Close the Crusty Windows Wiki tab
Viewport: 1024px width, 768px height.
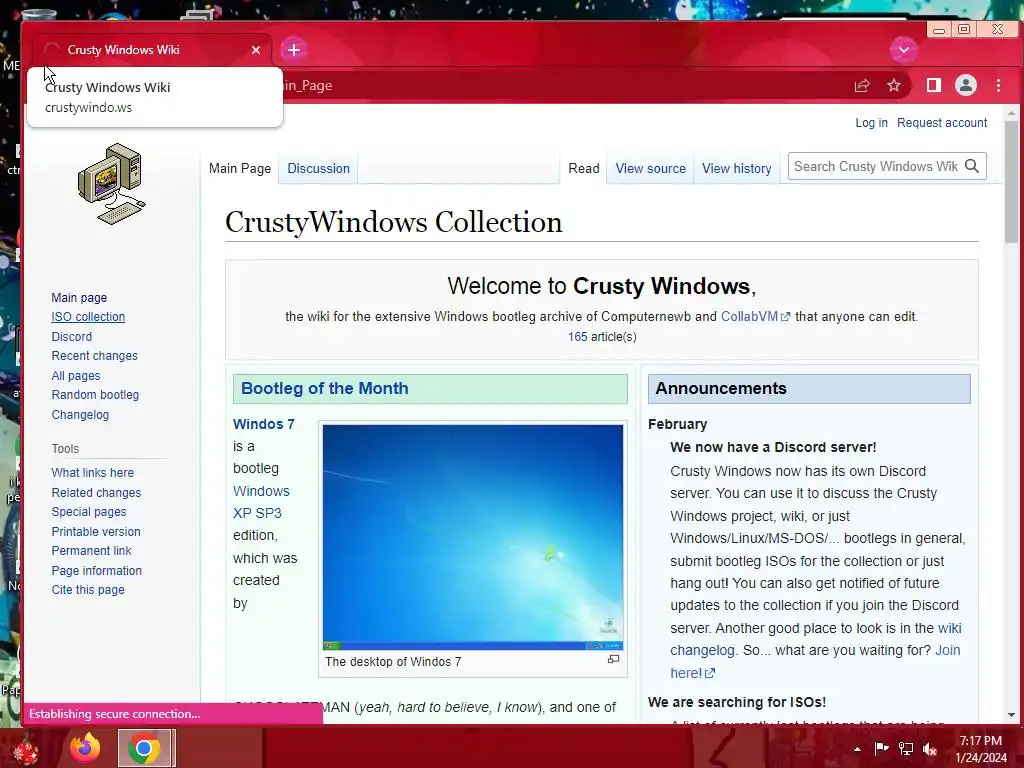coord(256,50)
